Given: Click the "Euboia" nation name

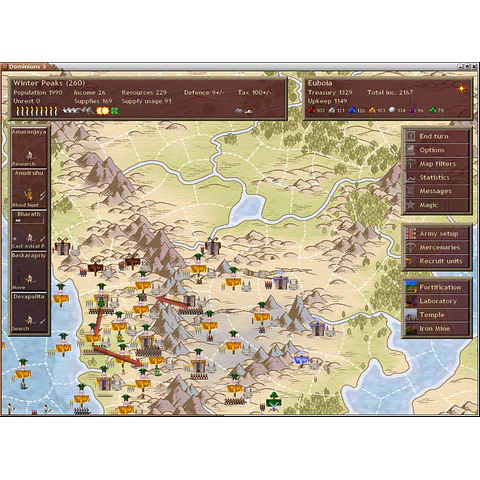Looking at the screenshot, I should click(320, 83).
